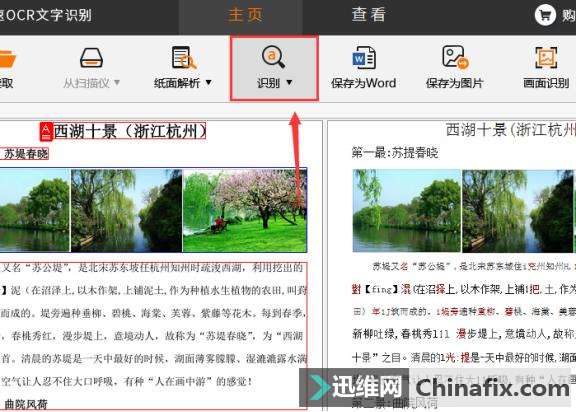The height and width of the screenshot is (412, 576).
Task: Click the 纸面解析 document icon
Action: pyautogui.click(x=184, y=58)
